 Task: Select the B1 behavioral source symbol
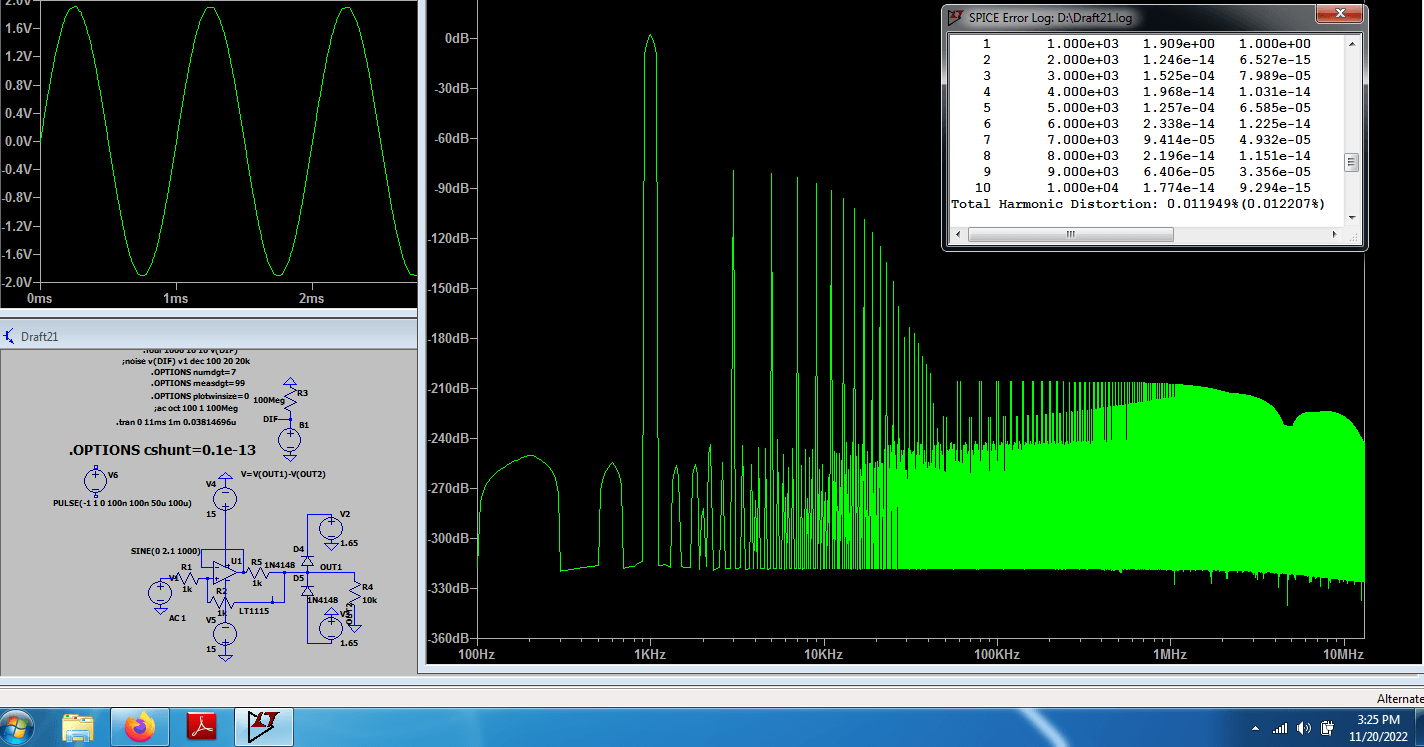[x=290, y=439]
